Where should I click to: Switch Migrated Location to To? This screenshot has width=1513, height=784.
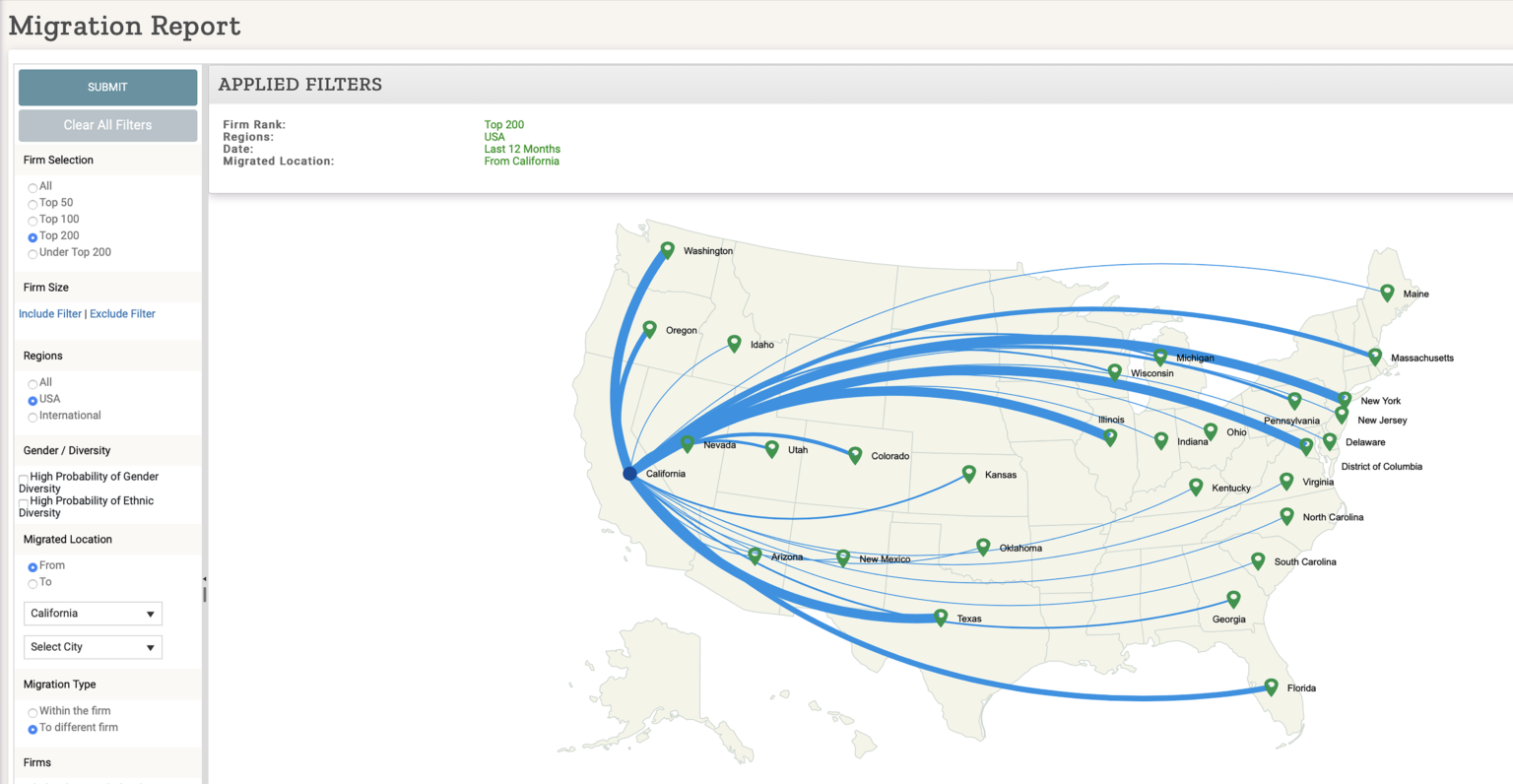point(33,582)
